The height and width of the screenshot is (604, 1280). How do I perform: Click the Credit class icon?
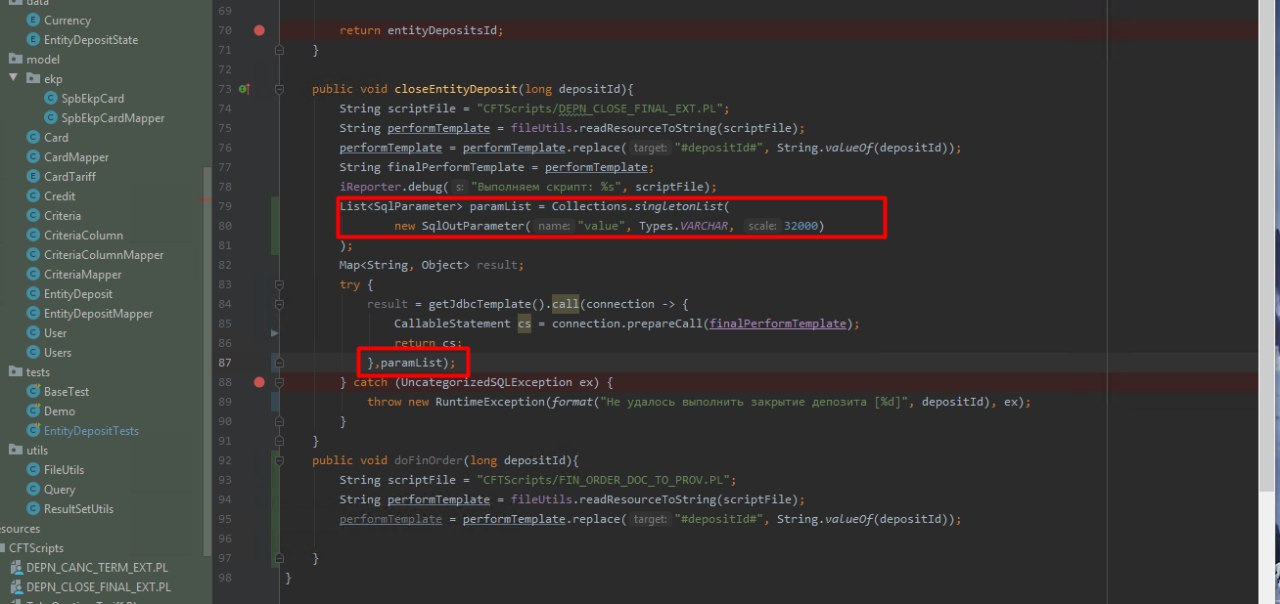[x=33, y=196]
